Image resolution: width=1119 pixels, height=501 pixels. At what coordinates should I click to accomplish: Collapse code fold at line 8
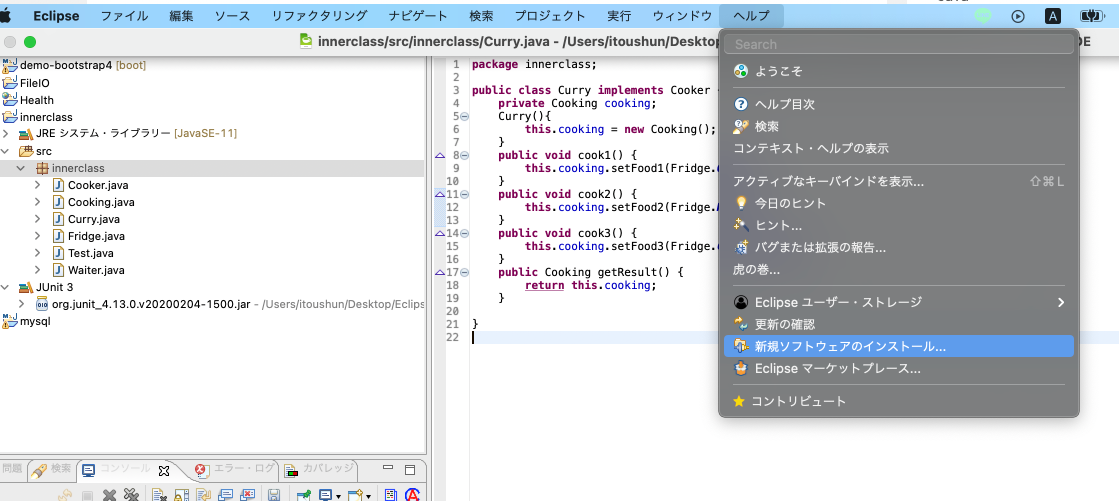coord(464,155)
